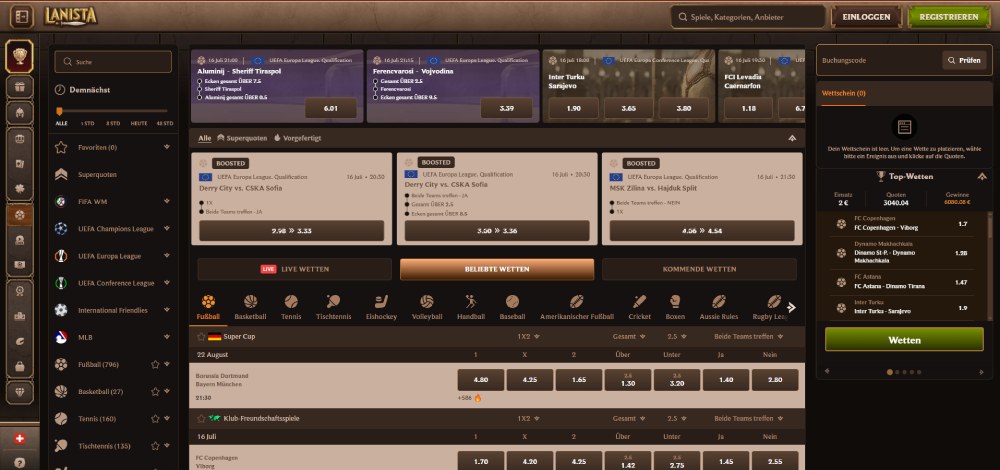Image resolution: width=1000 pixels, height=470 pixels.
Task: Open the 1X2 market dropdown in Super Cup row
Action: (529, 336)
